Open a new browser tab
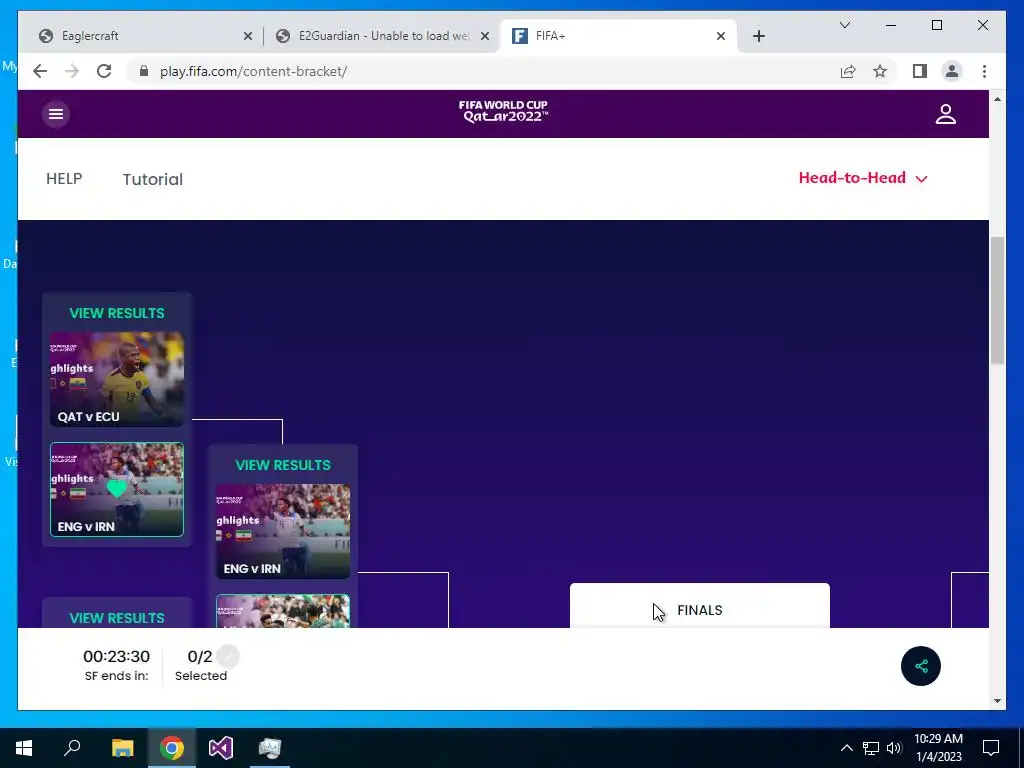 759,36
